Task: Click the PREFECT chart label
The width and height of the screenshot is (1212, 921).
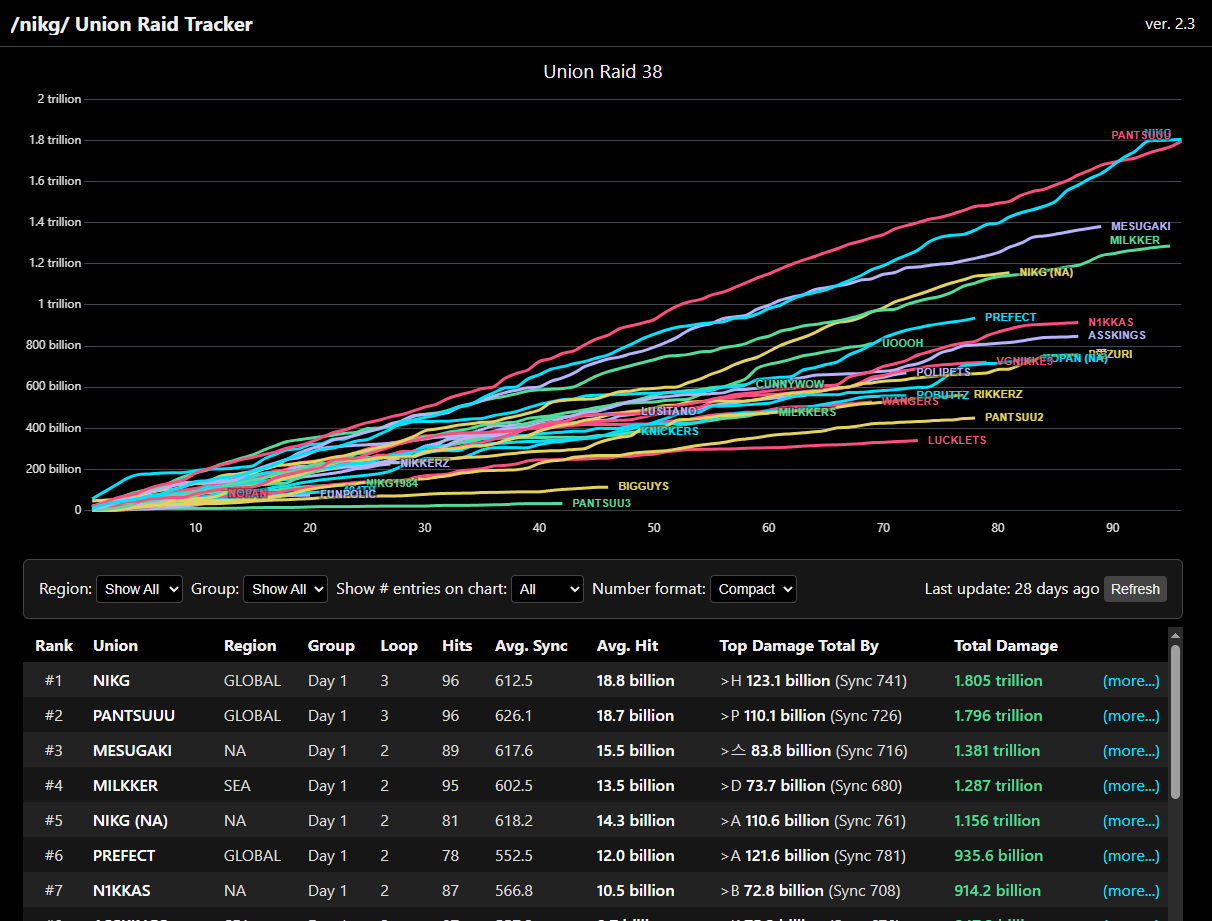Action: click(1011, 318)
